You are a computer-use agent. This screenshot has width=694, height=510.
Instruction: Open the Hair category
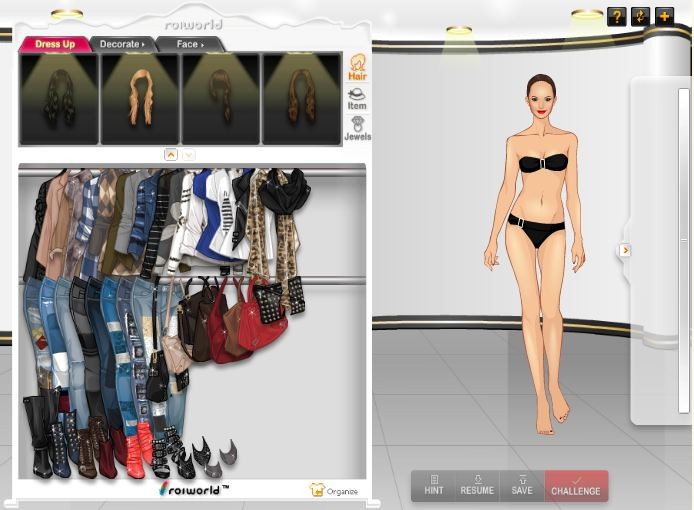click(x=357, y=66)
